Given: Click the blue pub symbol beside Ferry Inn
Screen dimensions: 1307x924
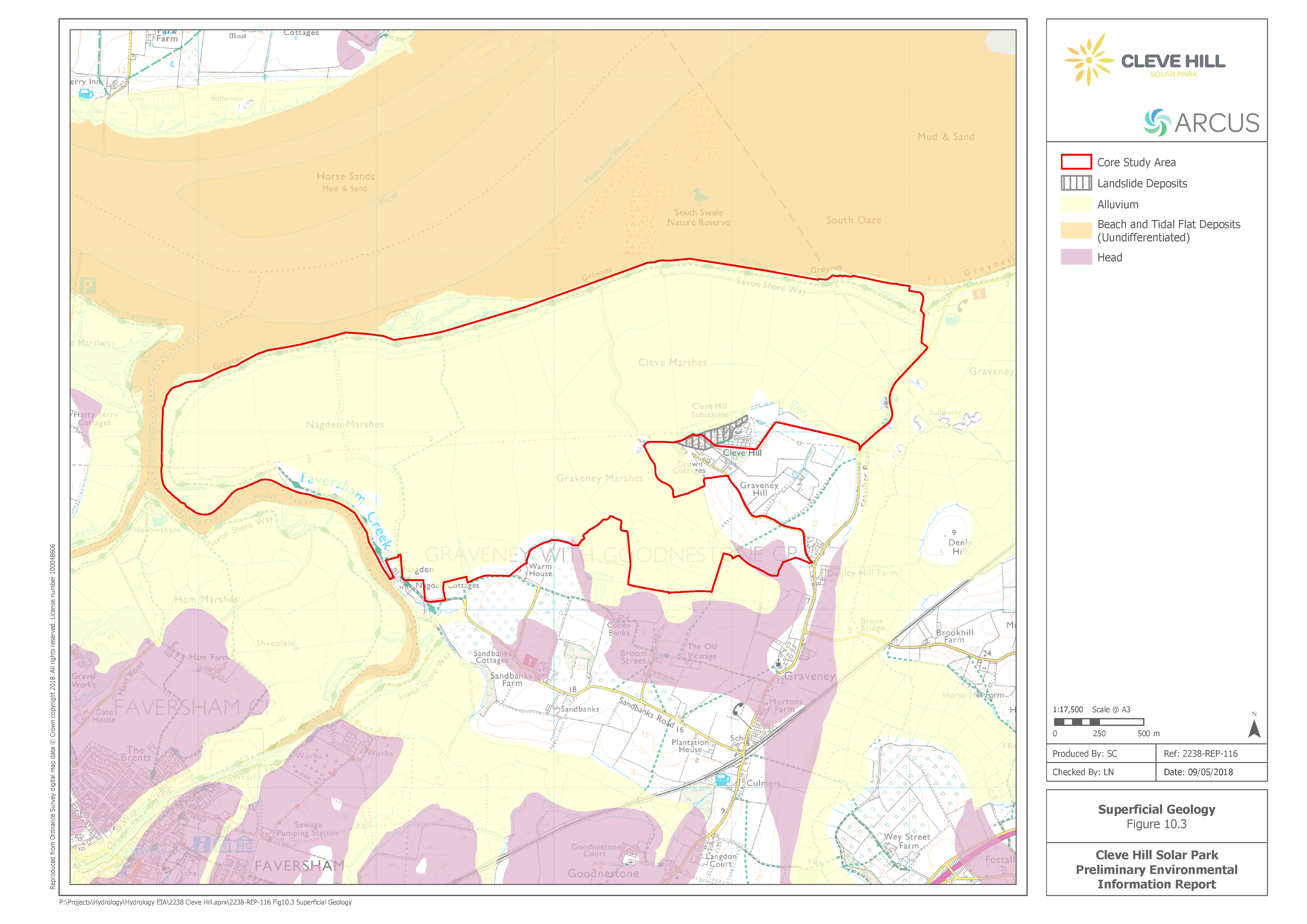Looking at the screenshot, I should (x=85, y=94).
